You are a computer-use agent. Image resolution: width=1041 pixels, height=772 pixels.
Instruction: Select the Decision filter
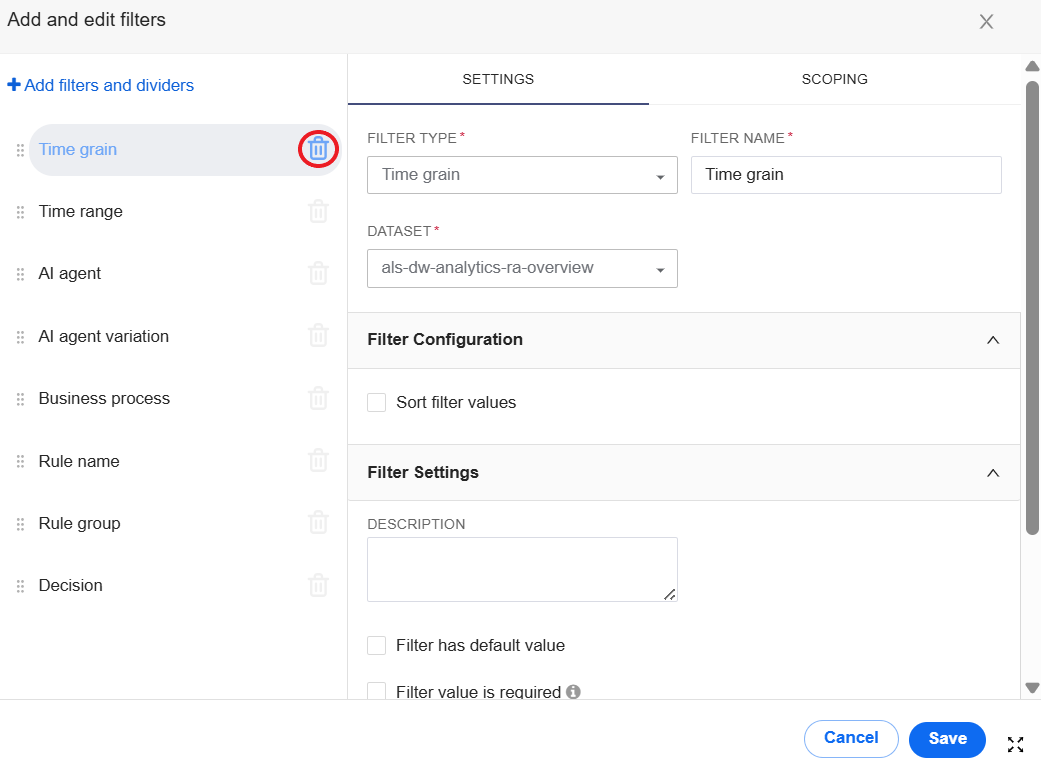70,585
